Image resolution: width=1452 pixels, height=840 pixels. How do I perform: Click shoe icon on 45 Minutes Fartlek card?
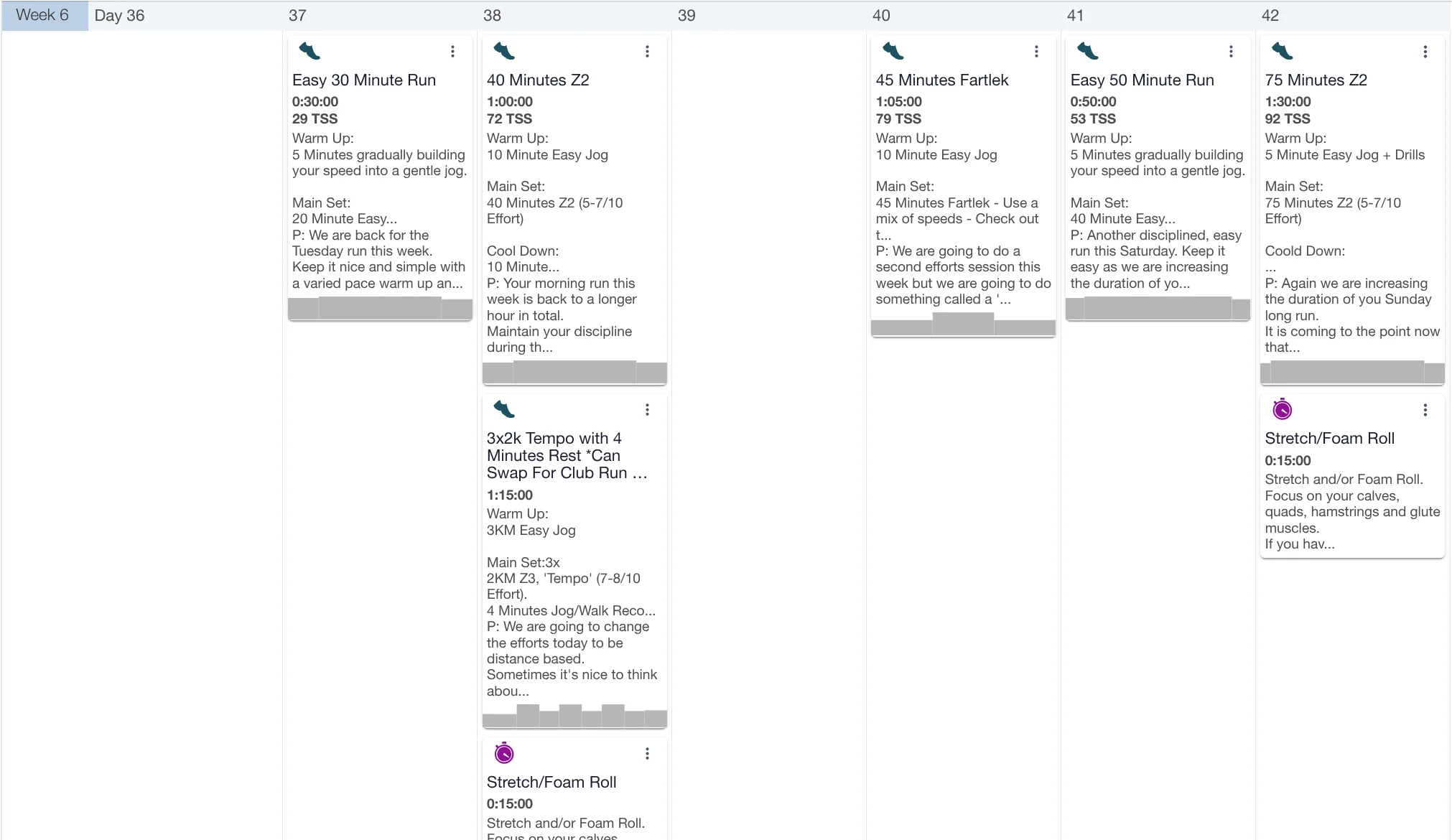[x=893, y=51]
